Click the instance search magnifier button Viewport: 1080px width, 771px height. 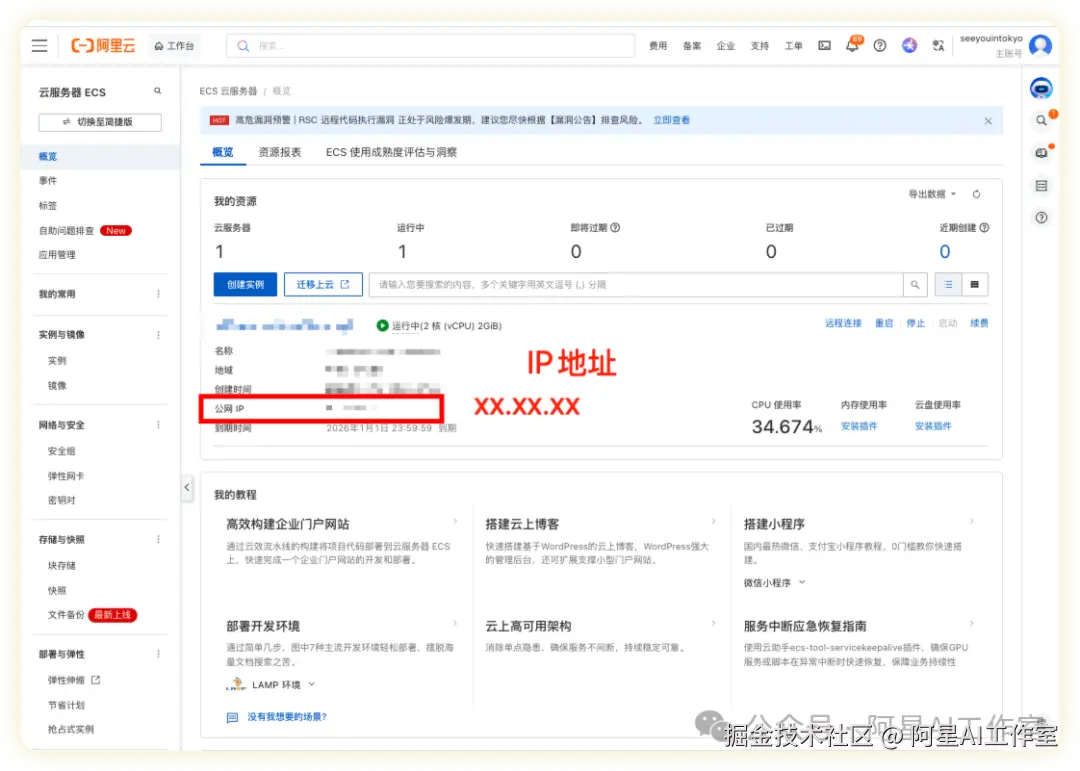[x=915, y=285]
